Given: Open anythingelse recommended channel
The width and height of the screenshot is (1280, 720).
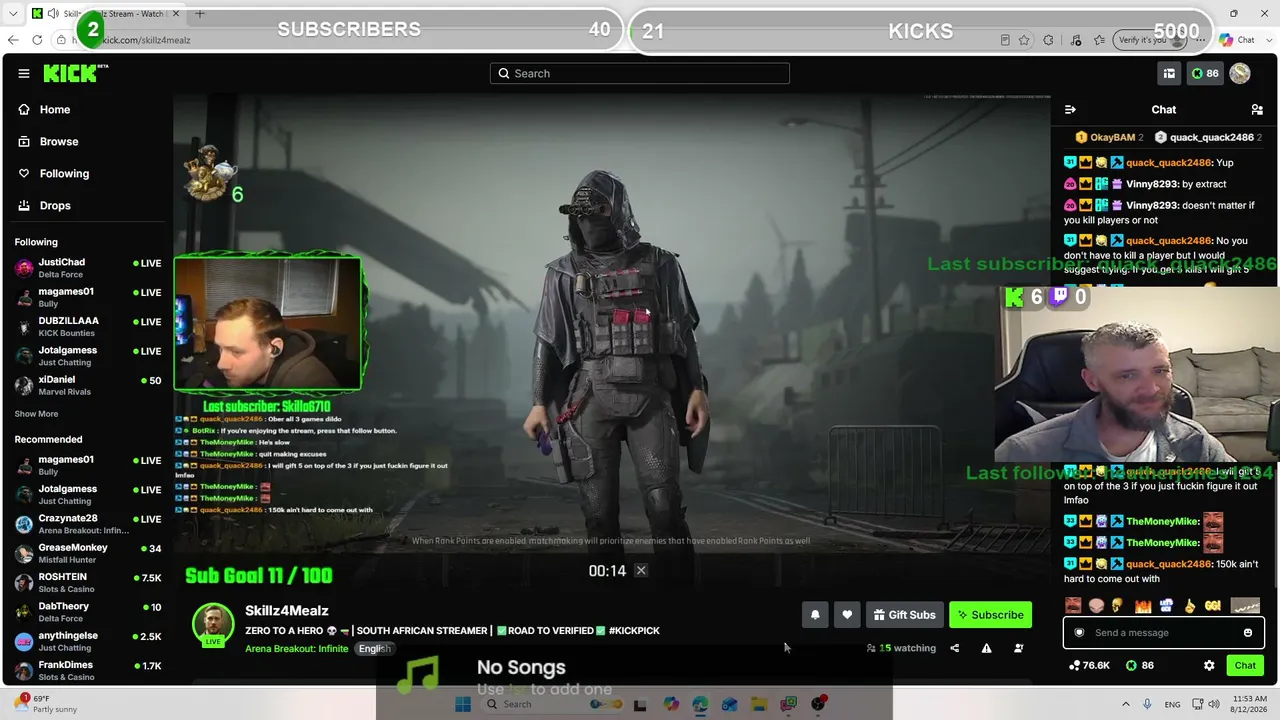Looking at the screenshot, I should (x=88, y=641).
